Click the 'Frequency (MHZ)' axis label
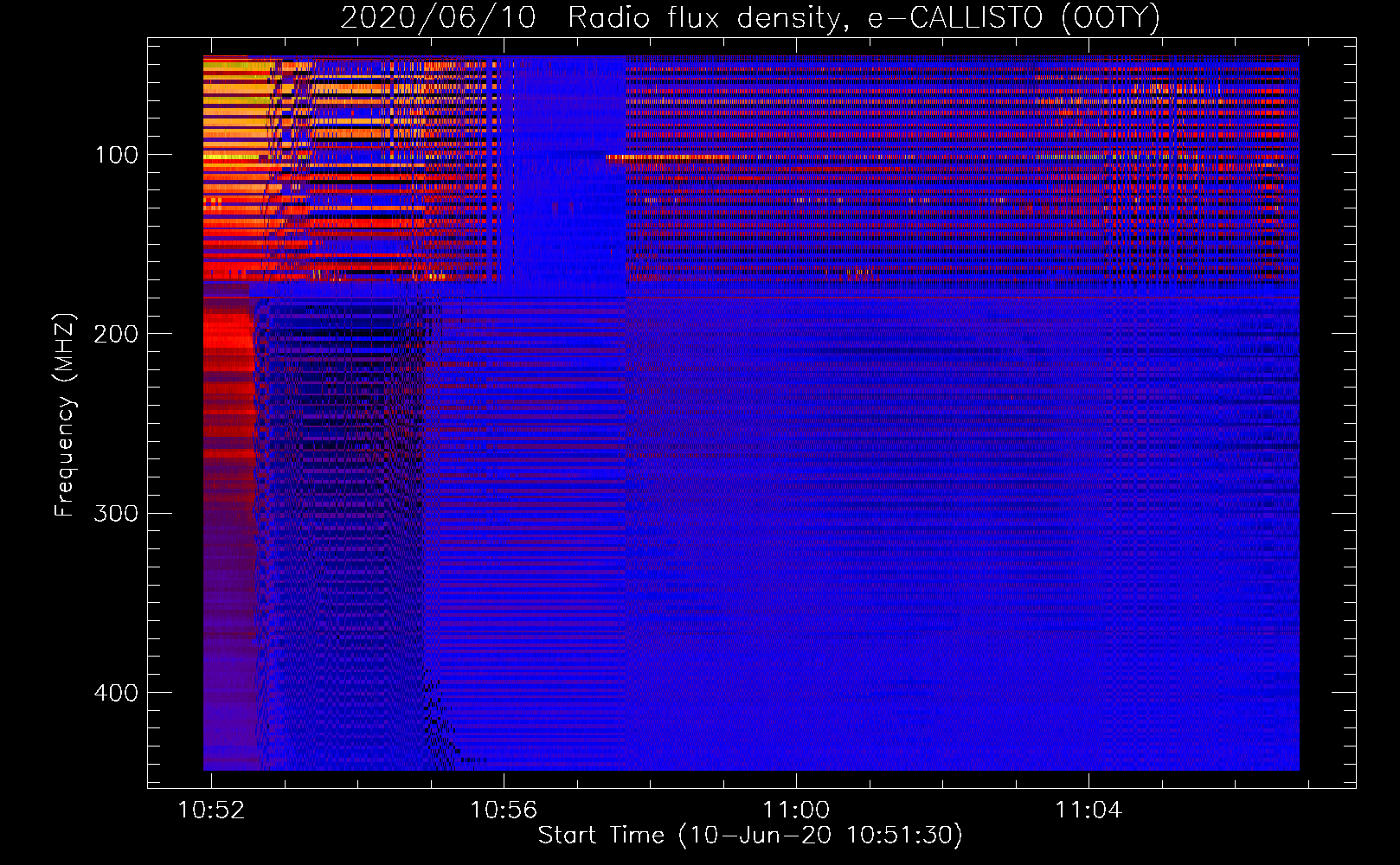 coord(65,414)
